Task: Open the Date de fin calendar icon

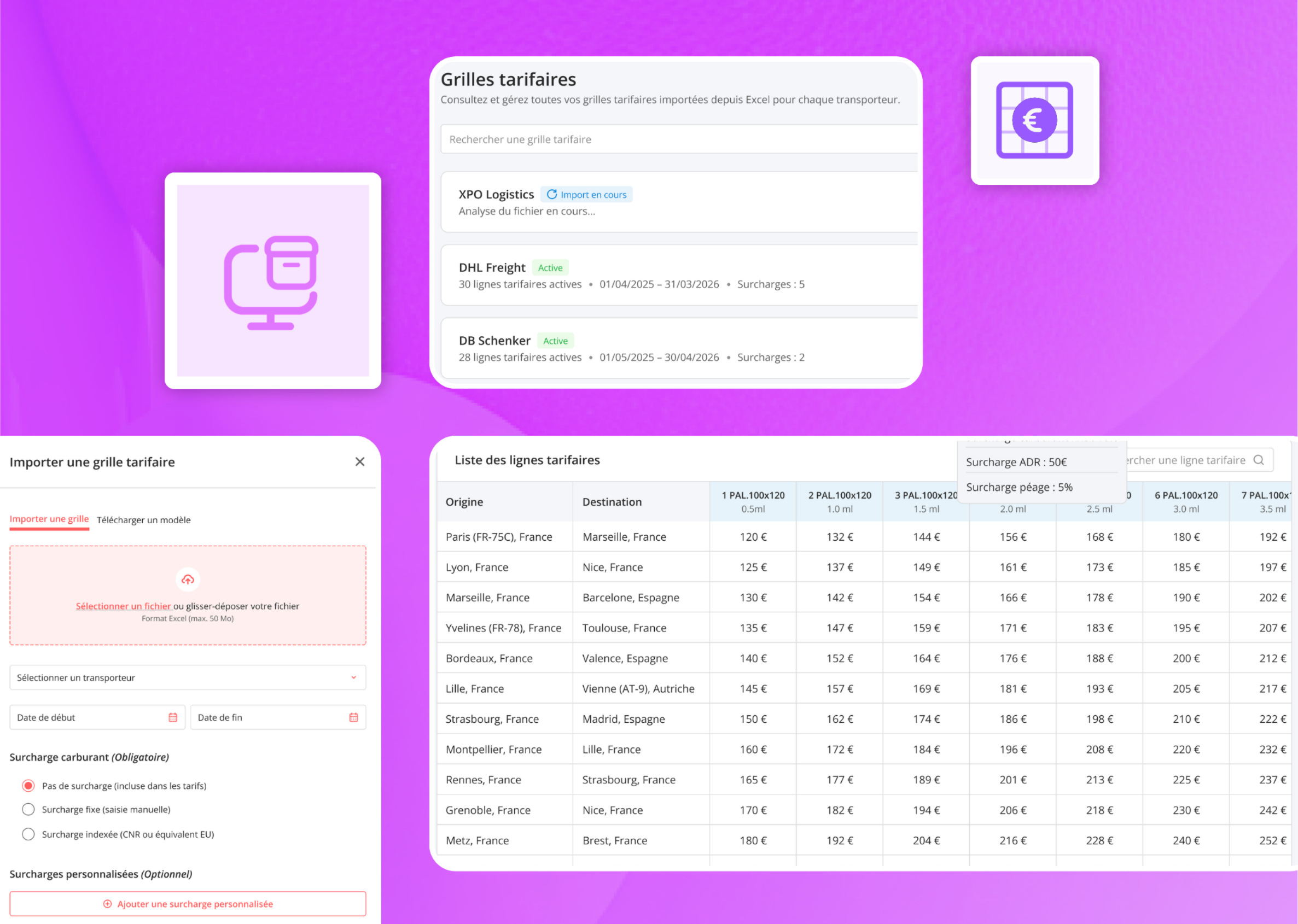Action: tap(353, 717)
